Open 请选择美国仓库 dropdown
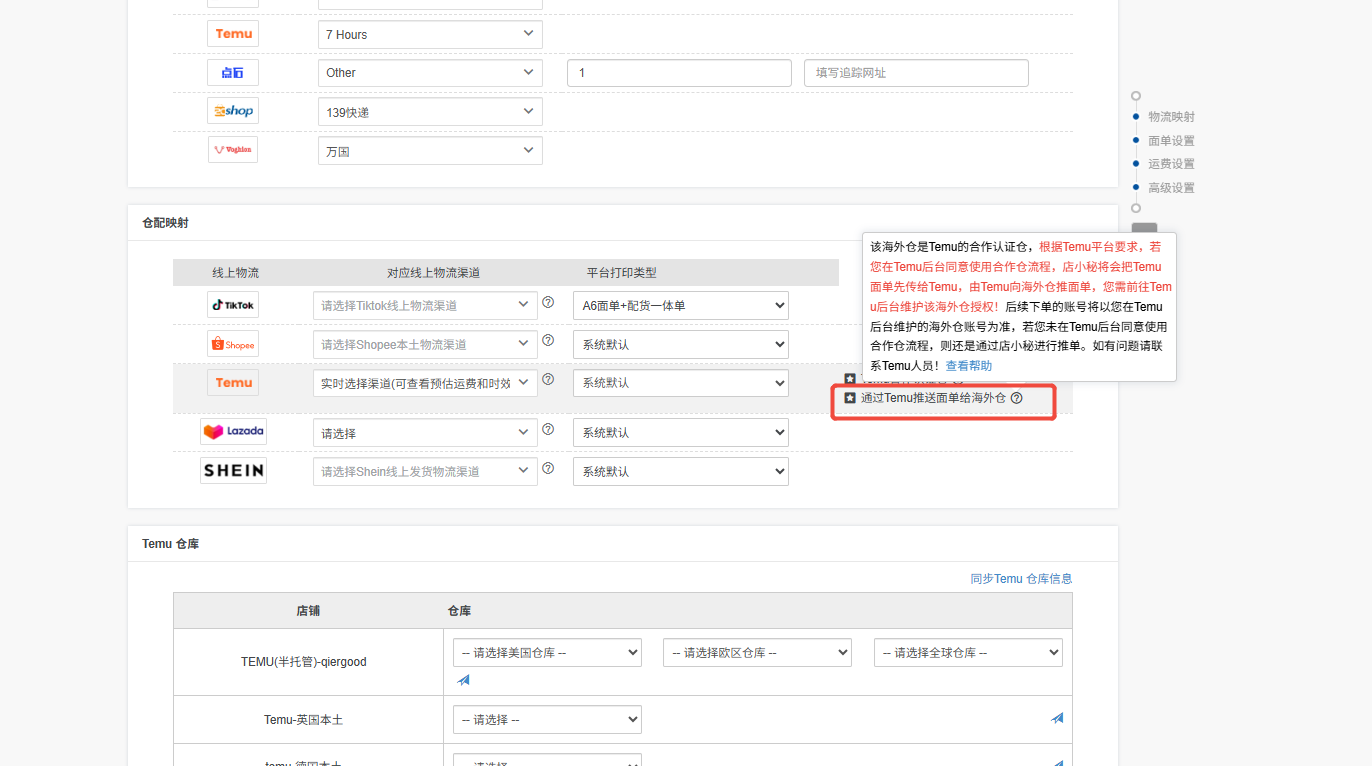1372x766 pixels. tap(547, 653)
